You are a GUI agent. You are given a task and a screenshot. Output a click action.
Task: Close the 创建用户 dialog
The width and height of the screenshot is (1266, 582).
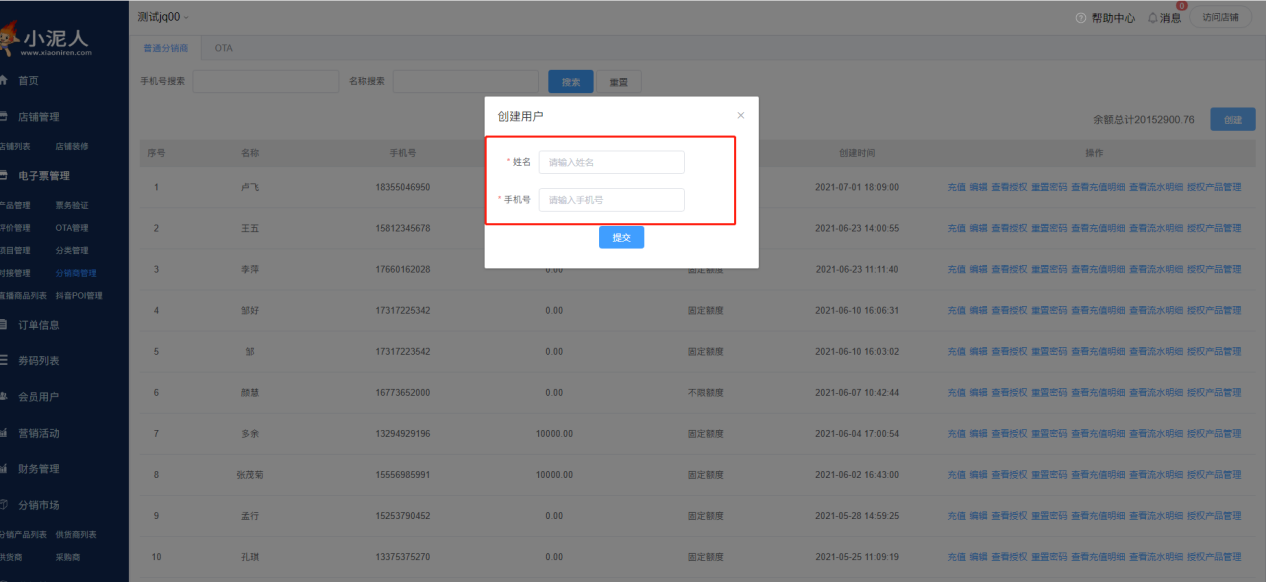pyautogui.click(x=740, y=116)
